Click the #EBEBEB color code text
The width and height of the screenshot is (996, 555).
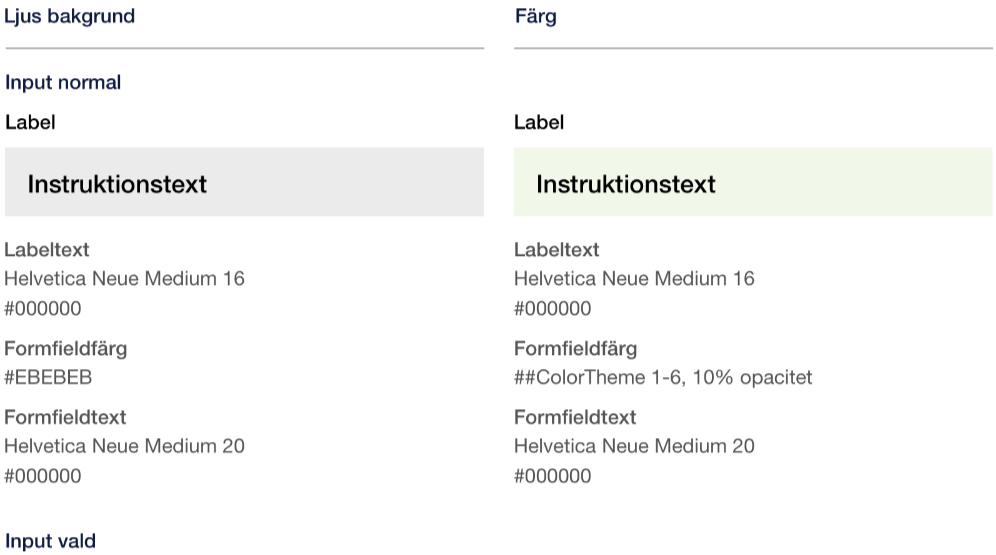tap(48, 377)
